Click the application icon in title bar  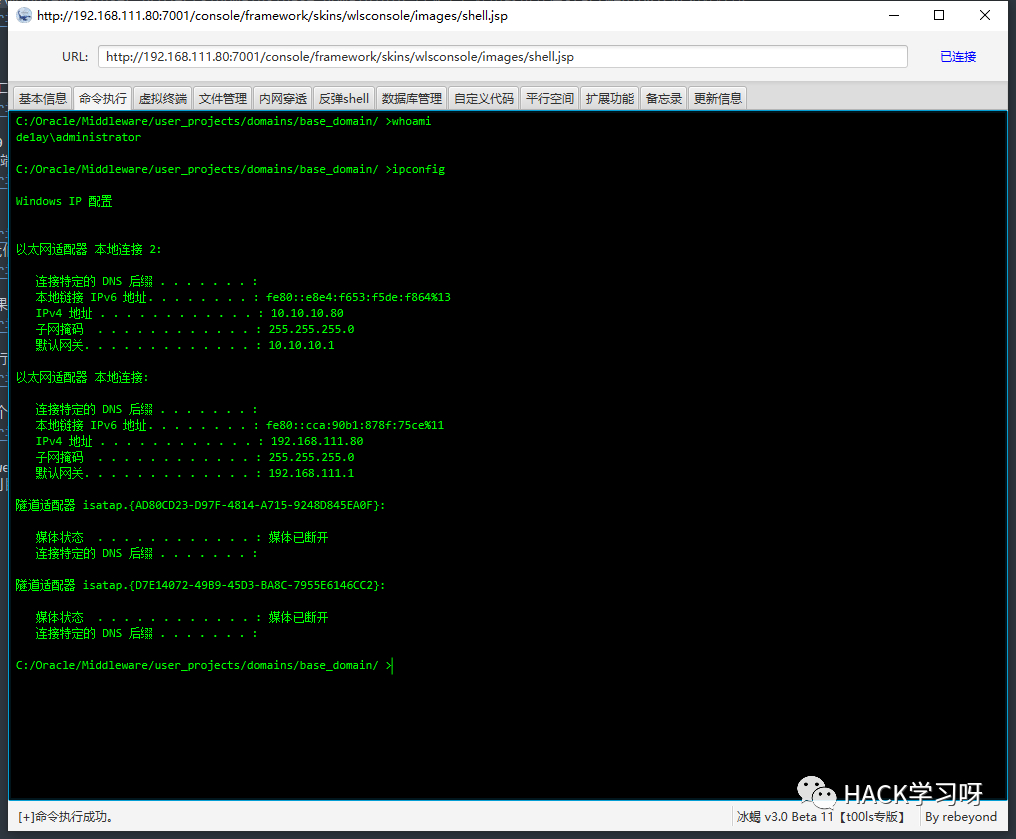click(24, 15)
